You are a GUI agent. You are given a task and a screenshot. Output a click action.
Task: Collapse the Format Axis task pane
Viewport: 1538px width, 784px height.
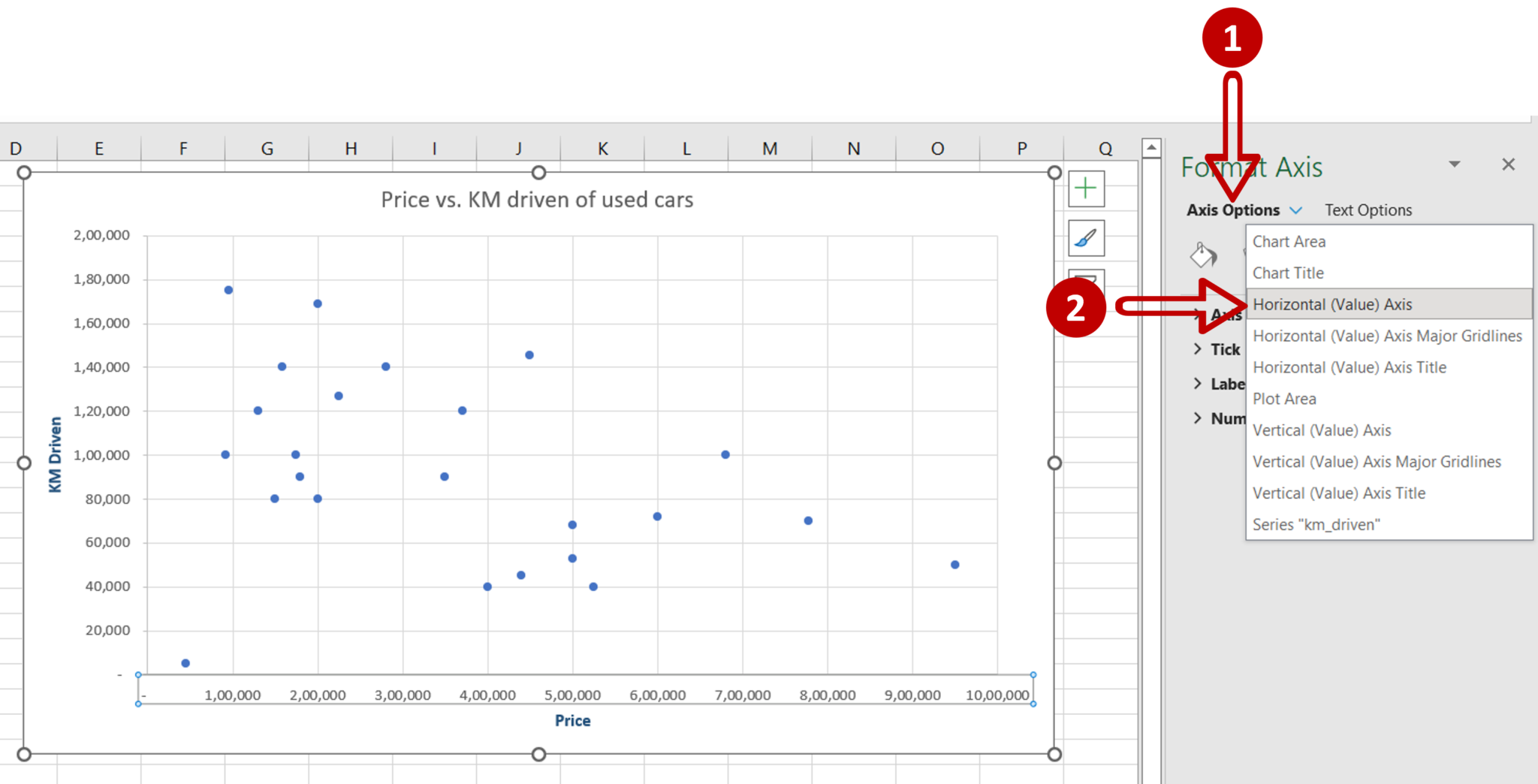[1455, 164]
